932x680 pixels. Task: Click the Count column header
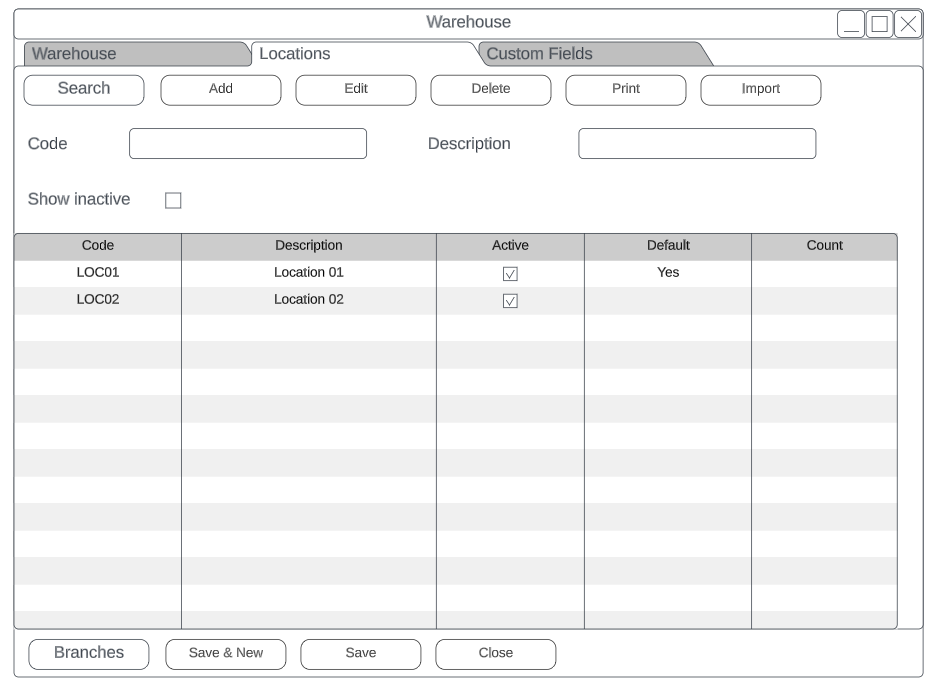pos(824,246)
